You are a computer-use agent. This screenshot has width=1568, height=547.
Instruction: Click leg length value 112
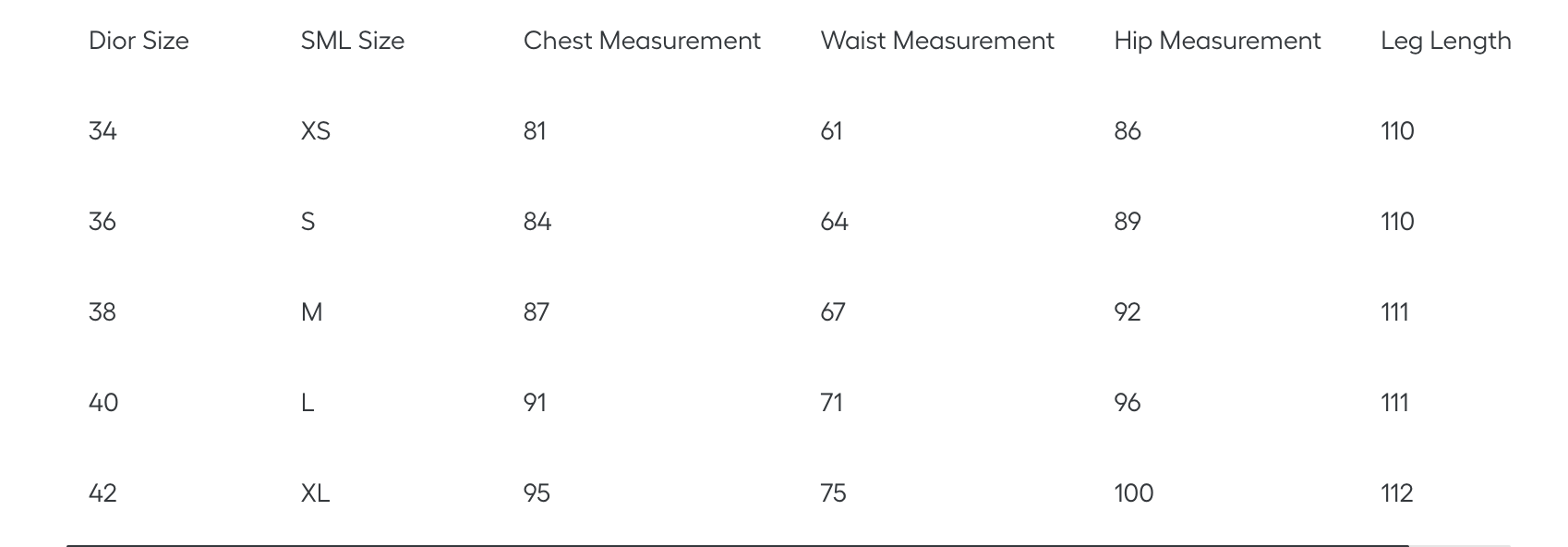coord(1397,493)
